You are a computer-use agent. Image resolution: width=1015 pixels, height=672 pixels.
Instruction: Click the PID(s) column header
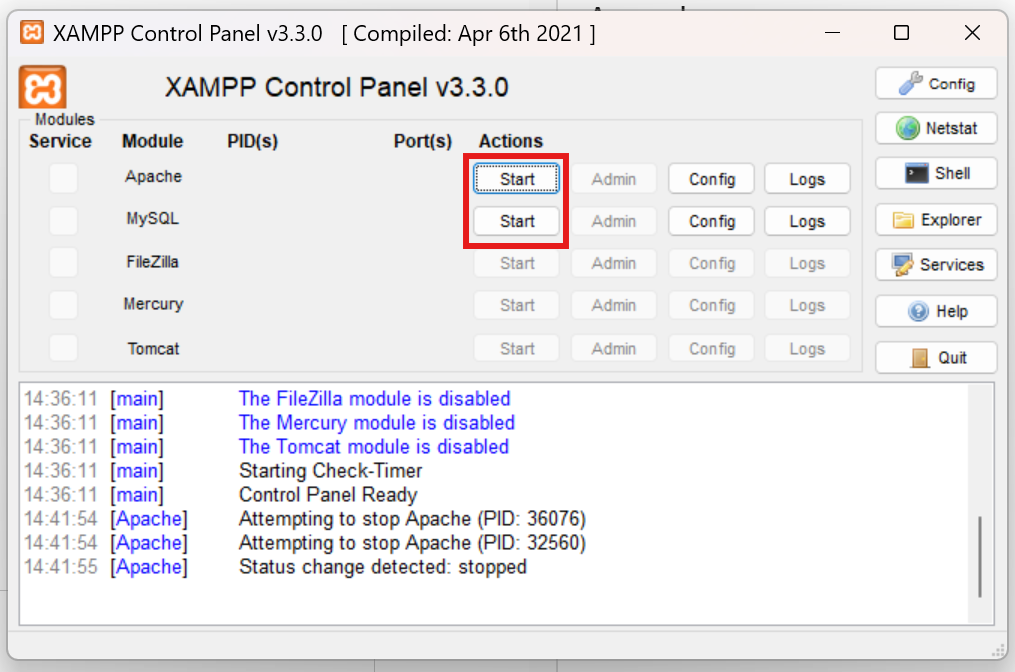252,141
